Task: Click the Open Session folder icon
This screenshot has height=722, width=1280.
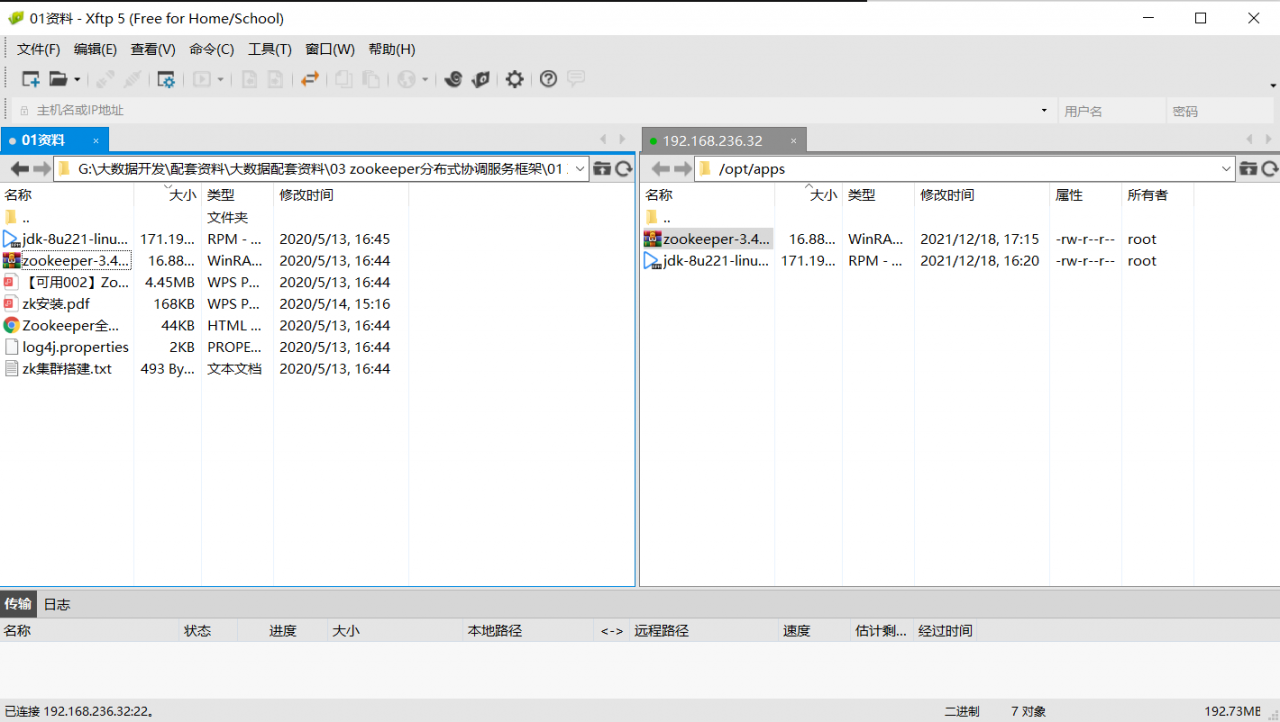Action: [58, 79]
